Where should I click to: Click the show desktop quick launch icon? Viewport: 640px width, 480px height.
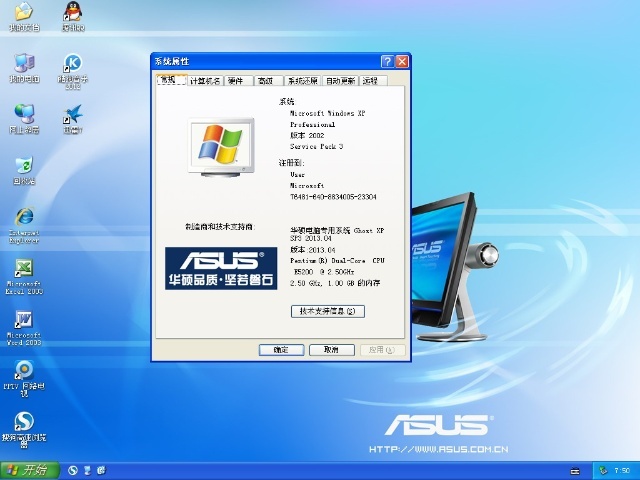pos(87,470)
